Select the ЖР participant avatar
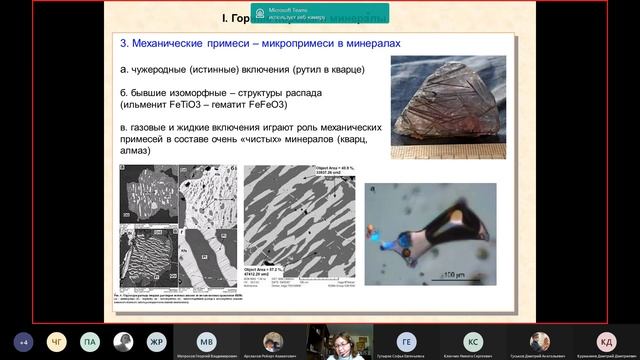The height and width of the screenshot is (360, 640). point(157,342)
